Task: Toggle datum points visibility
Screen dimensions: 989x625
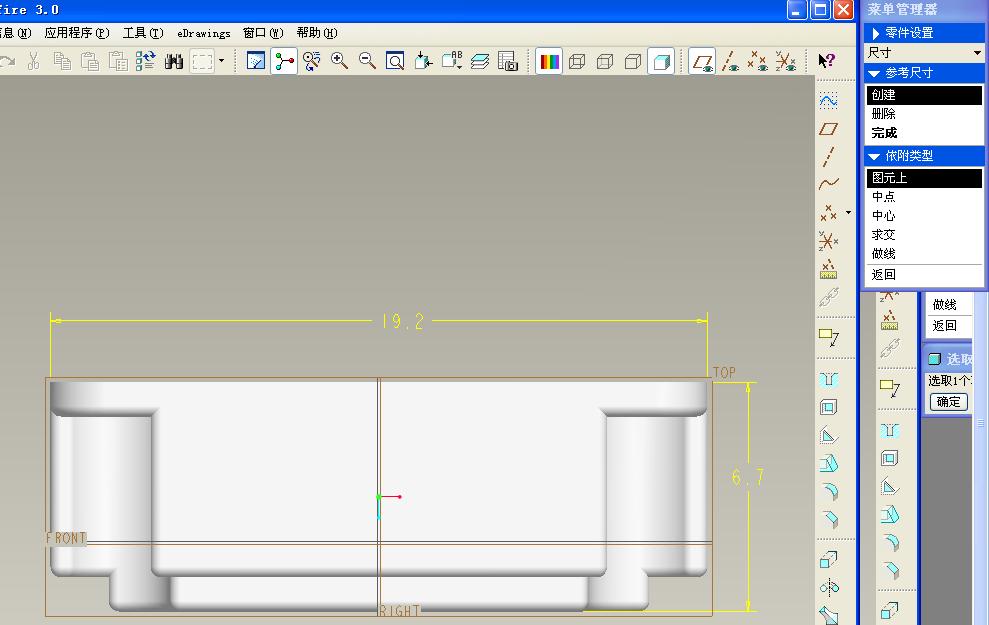Action: point(758,61)
